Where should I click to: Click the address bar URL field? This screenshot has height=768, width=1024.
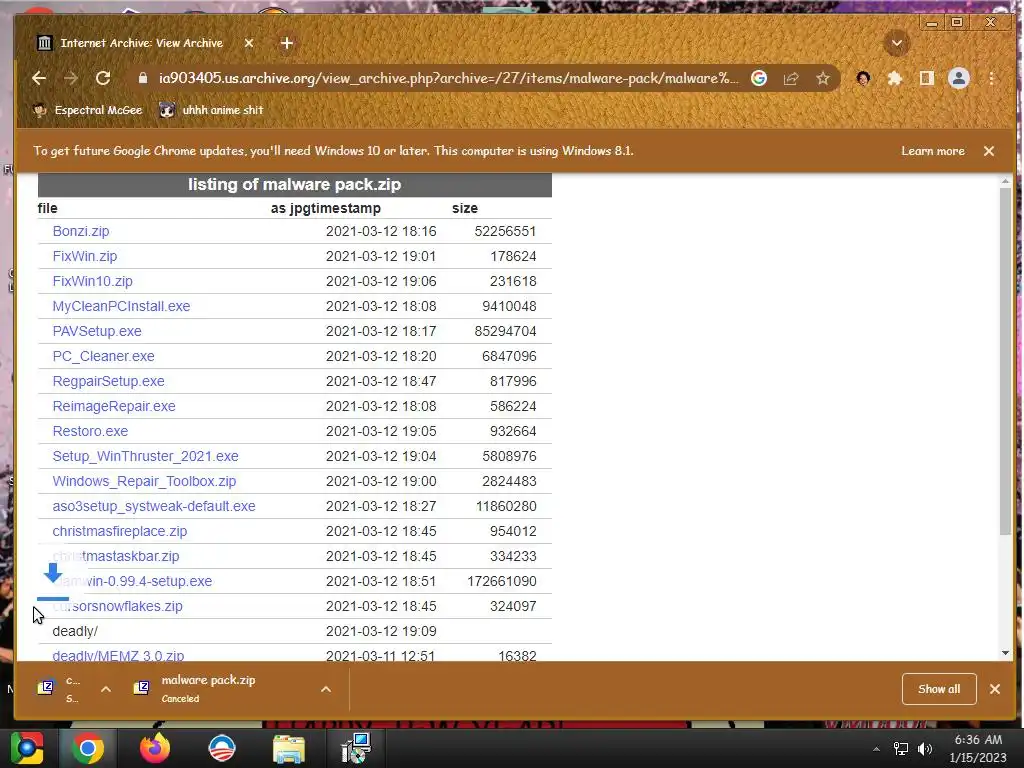tap(449, 78)
